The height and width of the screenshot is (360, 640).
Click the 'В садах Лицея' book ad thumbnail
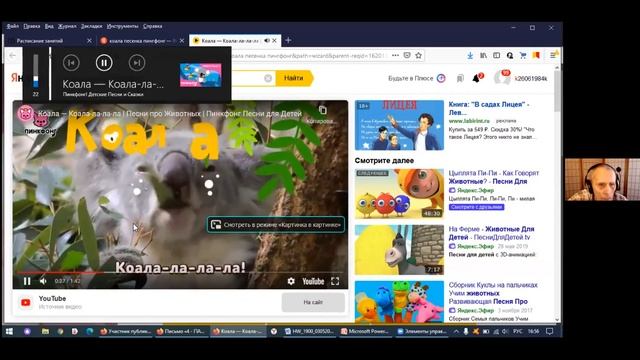pyautogui.click(x=399, y=125)
